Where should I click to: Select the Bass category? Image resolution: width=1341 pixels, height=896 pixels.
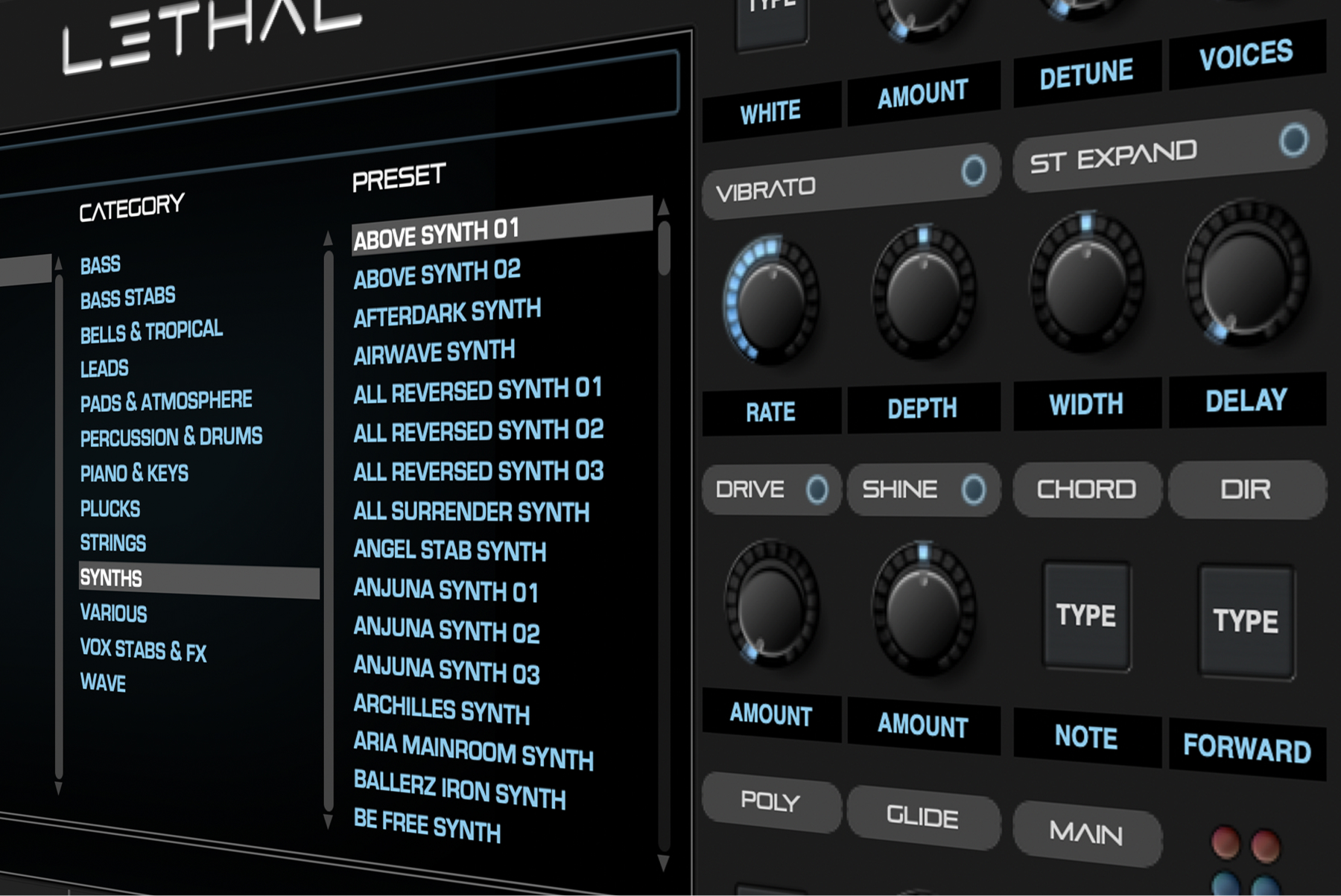point(101,265)
